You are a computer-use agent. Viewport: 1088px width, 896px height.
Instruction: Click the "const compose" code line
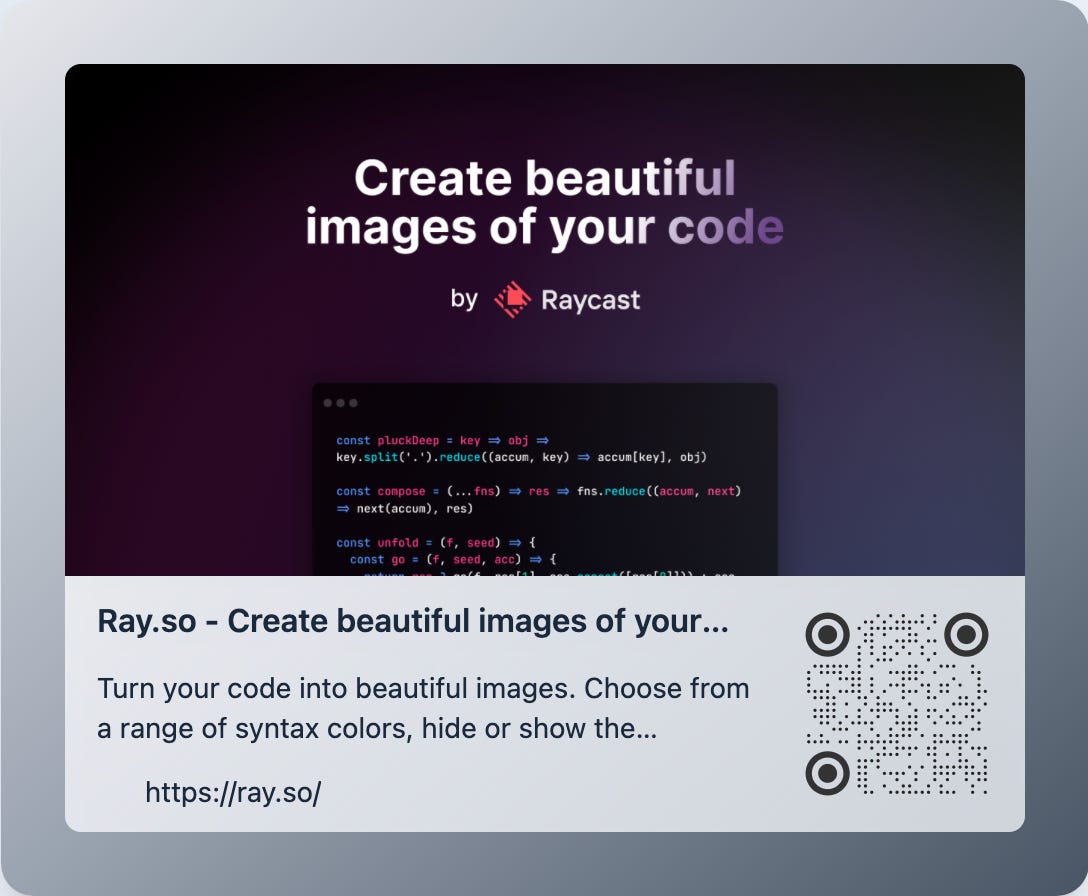click(x=538, y=491)
